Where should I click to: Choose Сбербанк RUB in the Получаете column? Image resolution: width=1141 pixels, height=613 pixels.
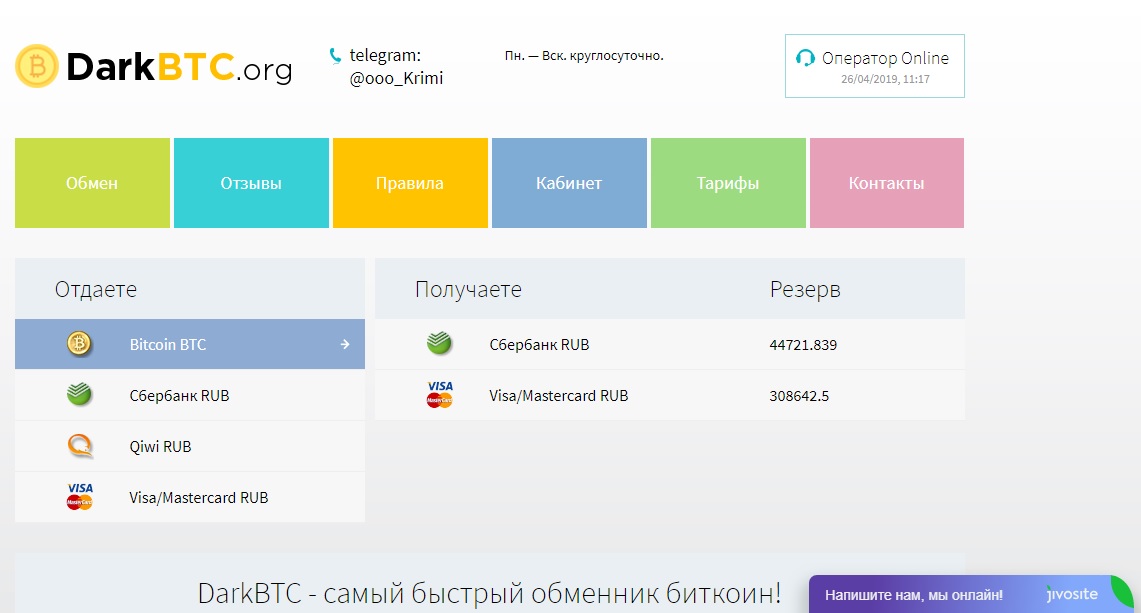(539, 344)
